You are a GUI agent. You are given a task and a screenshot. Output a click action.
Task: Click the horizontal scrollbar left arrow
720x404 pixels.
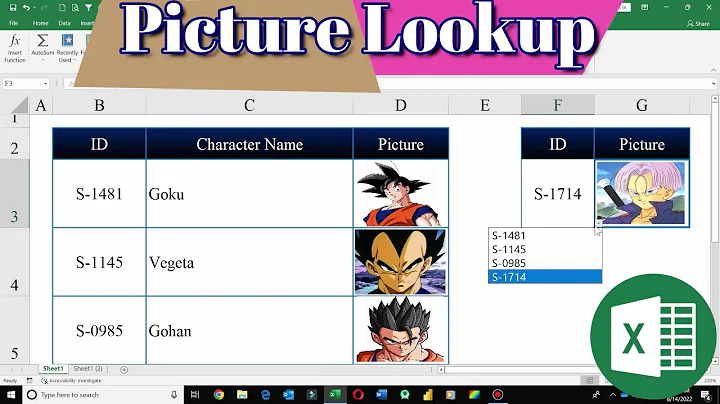pos(440,370)
